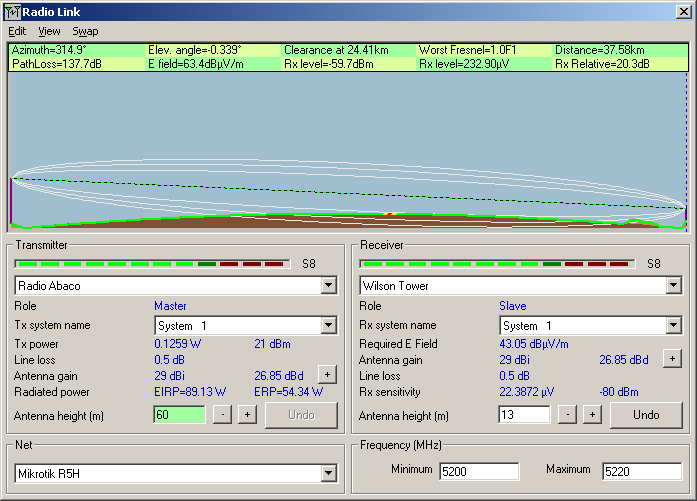Decrease receiver antenna height with minus button
697x501 pixels.
point(568,414)
